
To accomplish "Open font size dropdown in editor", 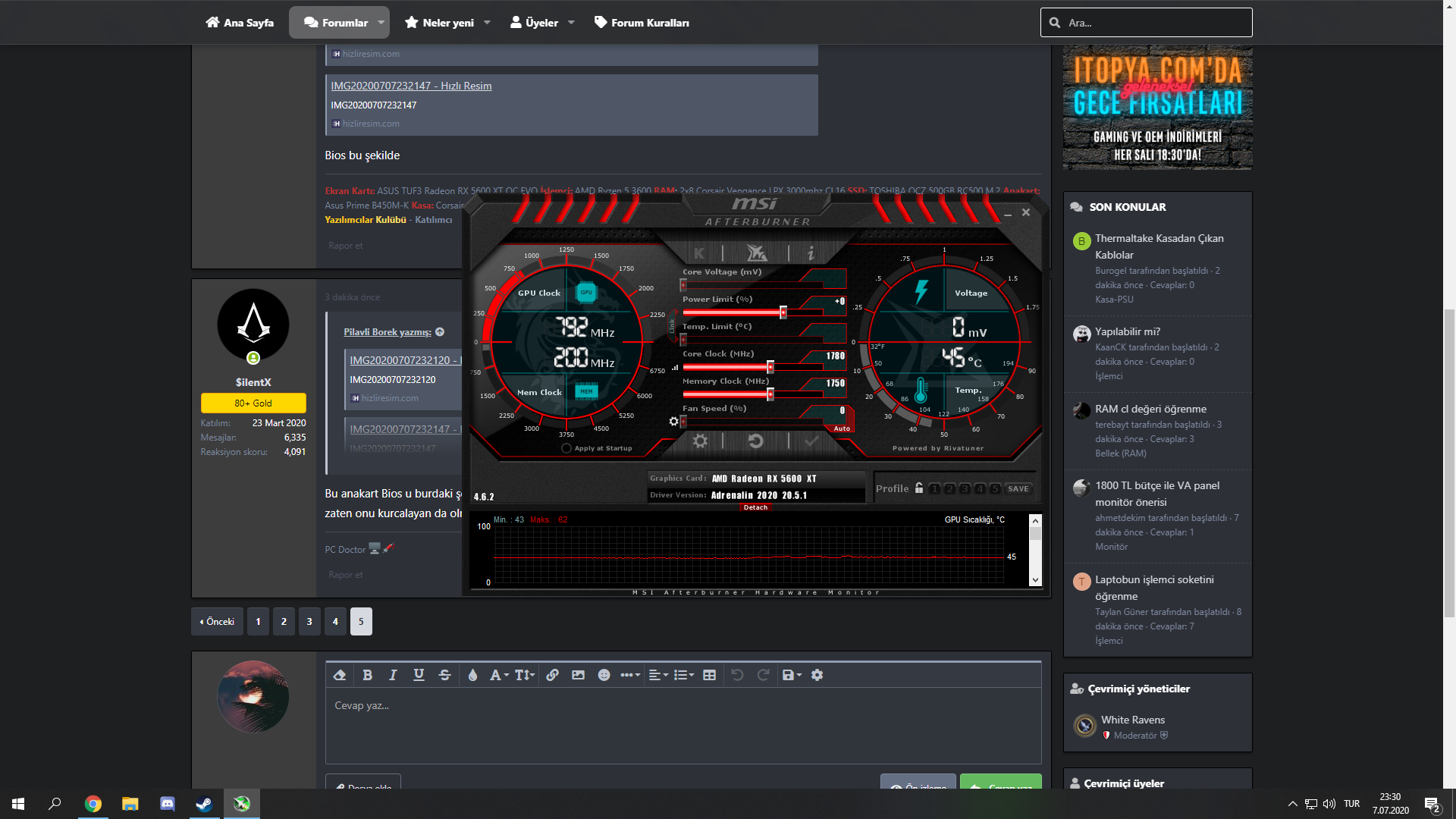I will (525, 675).
